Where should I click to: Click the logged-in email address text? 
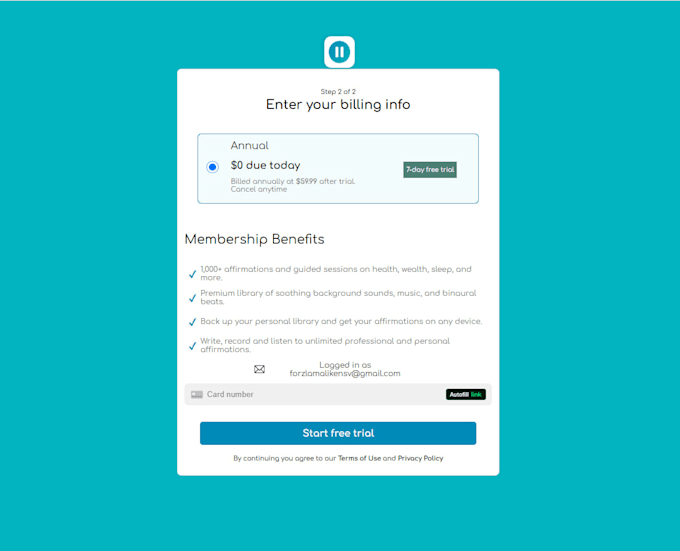(x=345, y=373)
